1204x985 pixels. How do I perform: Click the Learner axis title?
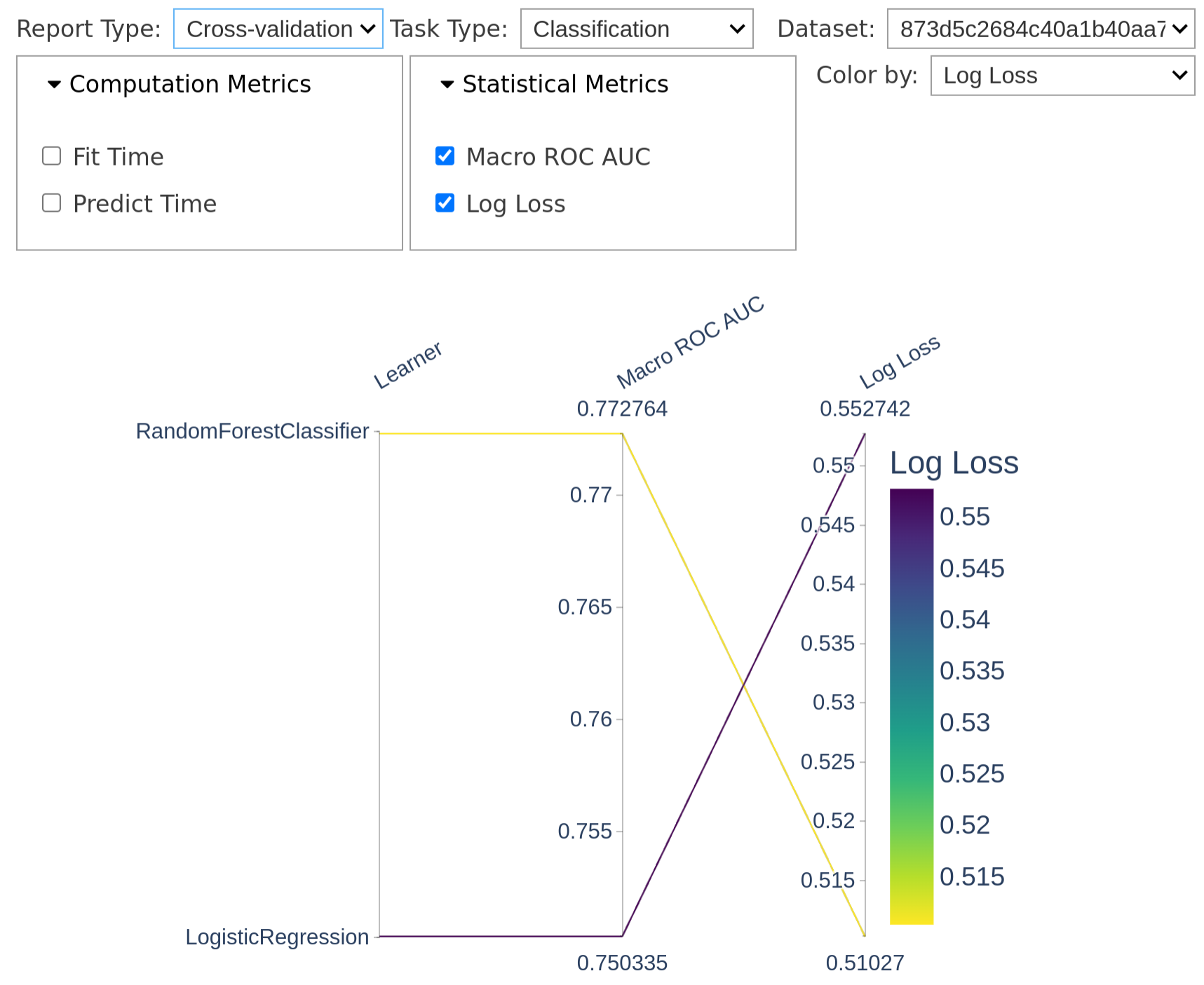tap(408, 365)
